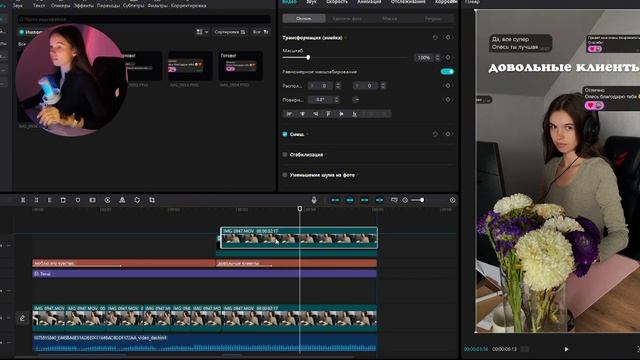The width and height of the screenshot is (640, 360).
Task: Click the Freeze frame icon in timeline toolbar
Action: [92, 200]
